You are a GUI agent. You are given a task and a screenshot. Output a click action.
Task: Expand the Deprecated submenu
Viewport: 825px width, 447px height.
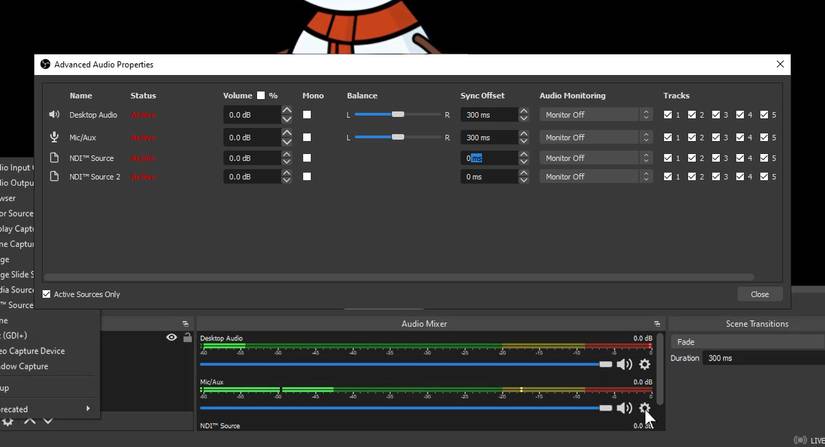click(x=49, y=409)
